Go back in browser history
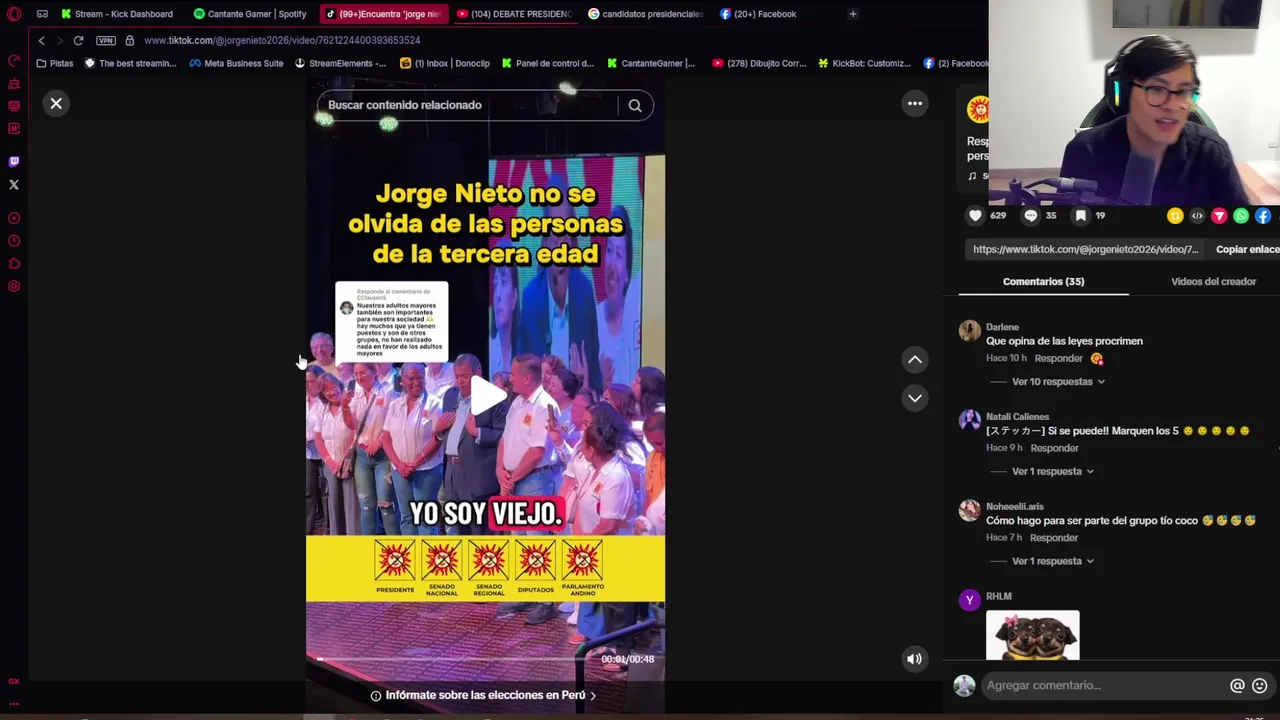 [41, 40]
